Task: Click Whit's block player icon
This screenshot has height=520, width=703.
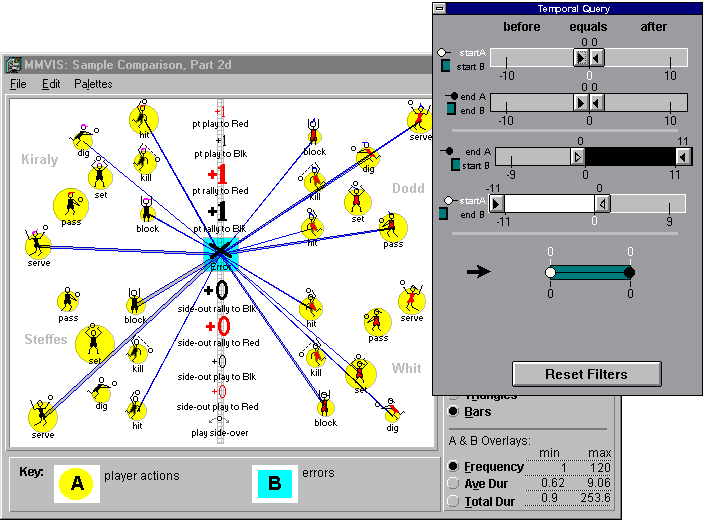Action: 325,405
